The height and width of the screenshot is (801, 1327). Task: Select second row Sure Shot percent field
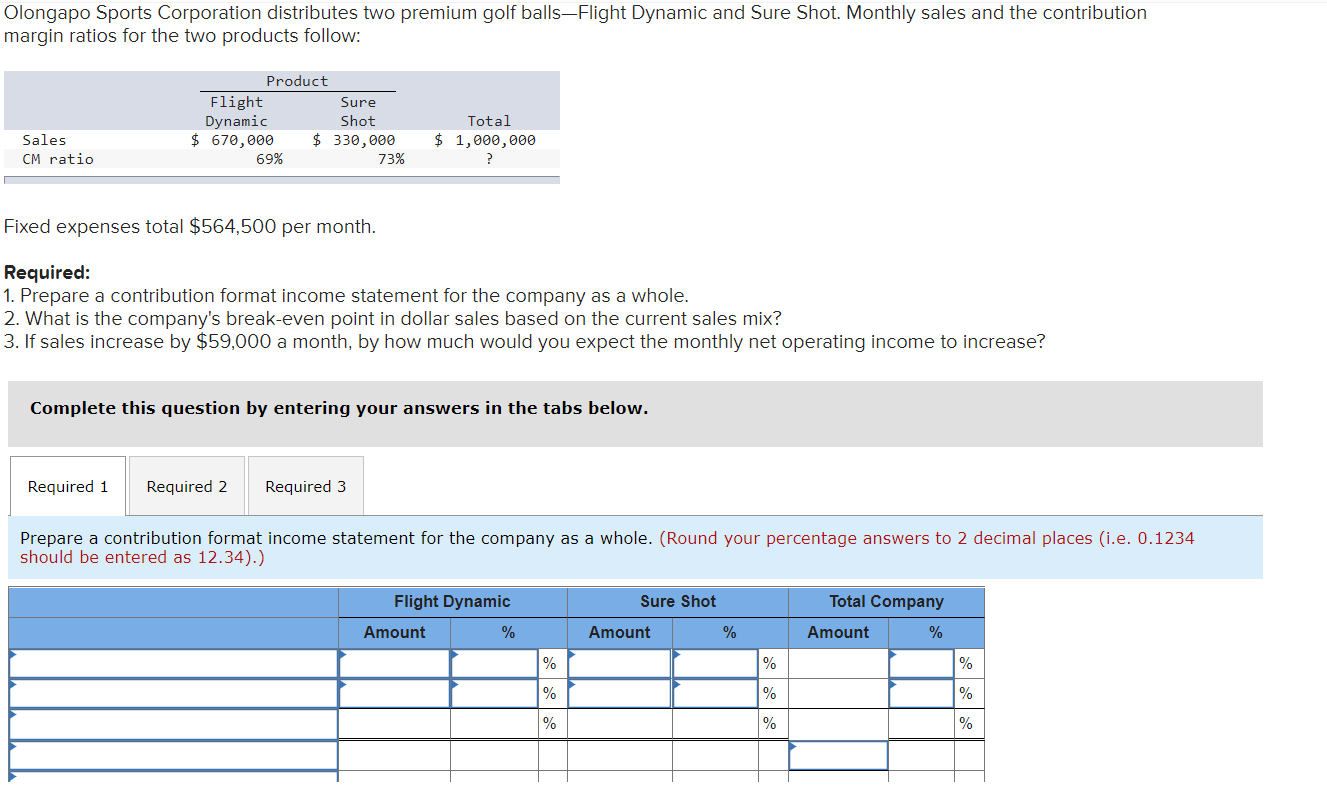pyautogui.click(x=715, y=694)
